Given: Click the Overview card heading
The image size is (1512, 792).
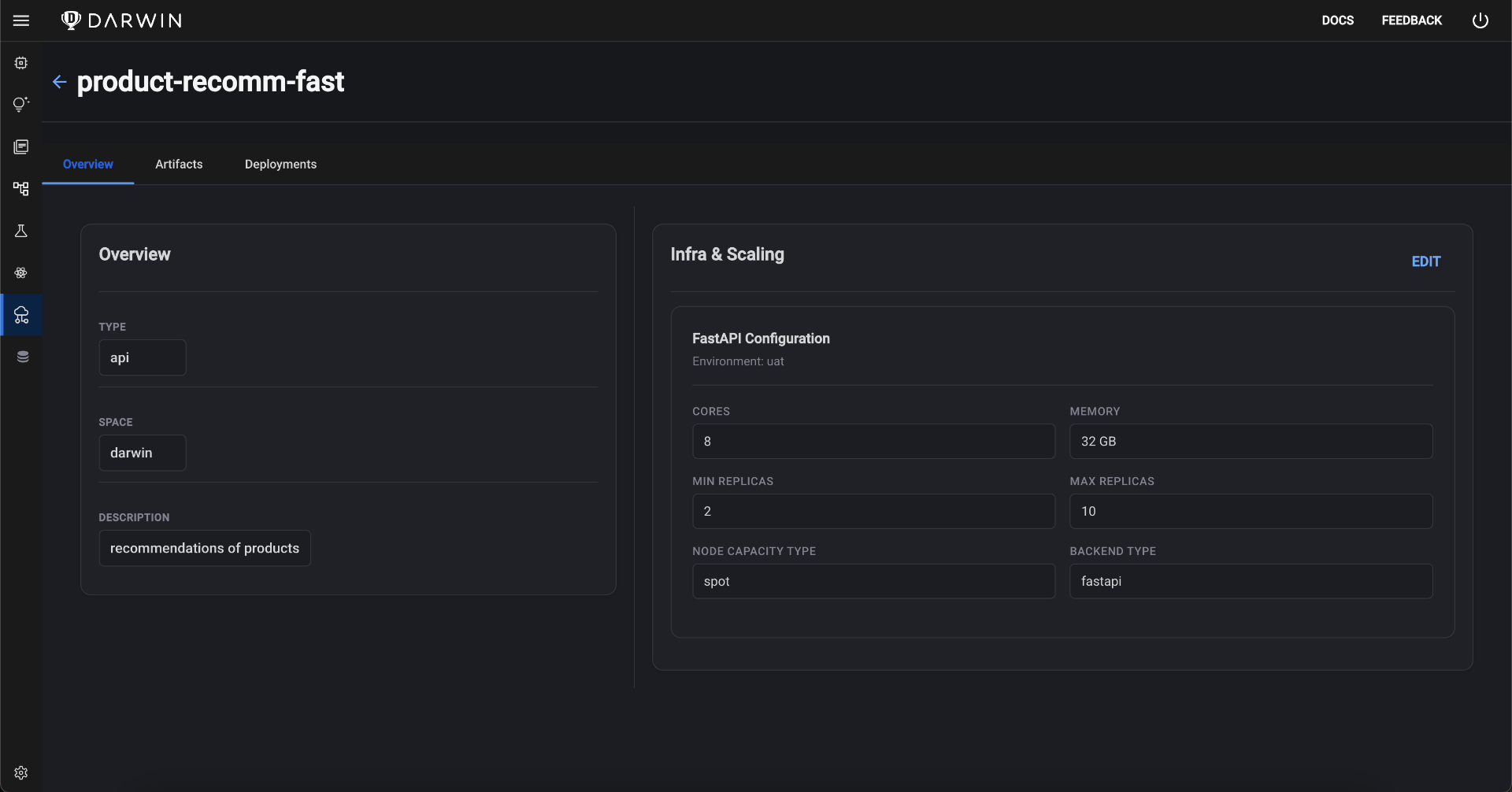Looking at the screenshot, I should 135,254.
